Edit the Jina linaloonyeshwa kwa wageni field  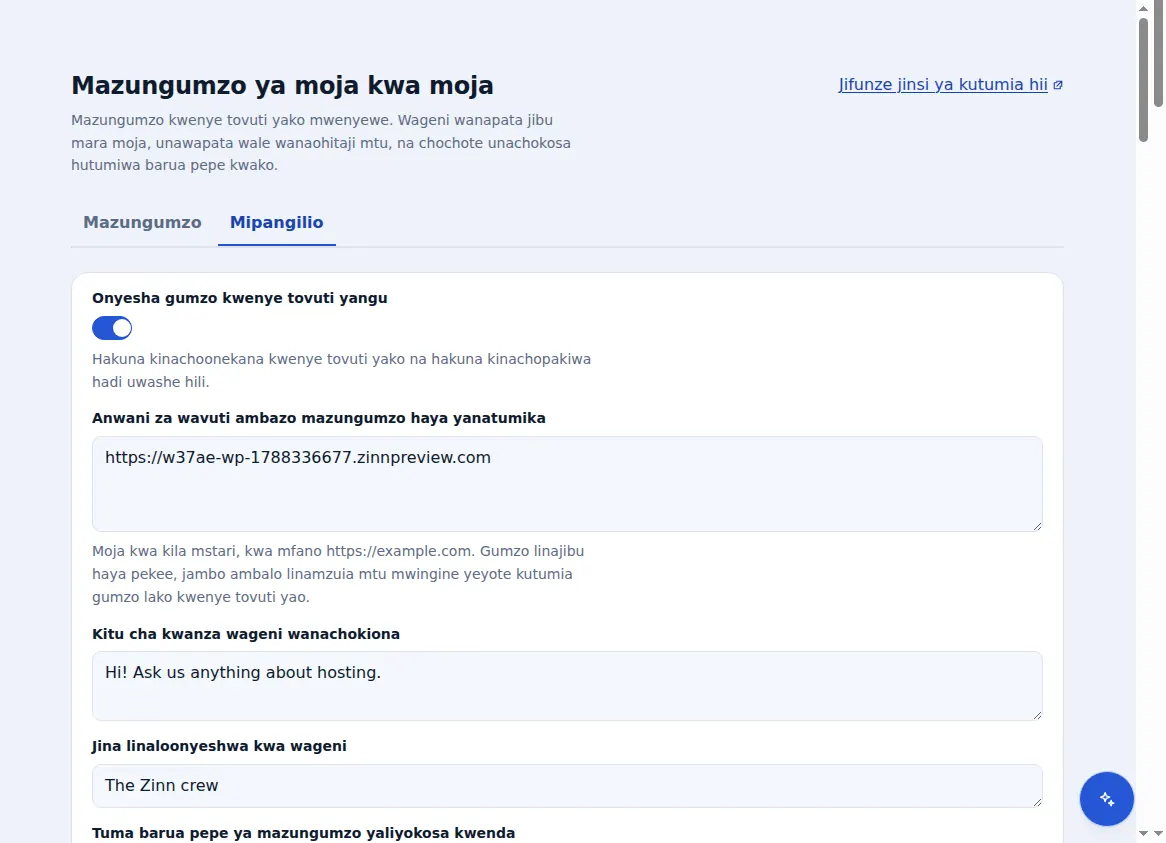tap(567, 786)
